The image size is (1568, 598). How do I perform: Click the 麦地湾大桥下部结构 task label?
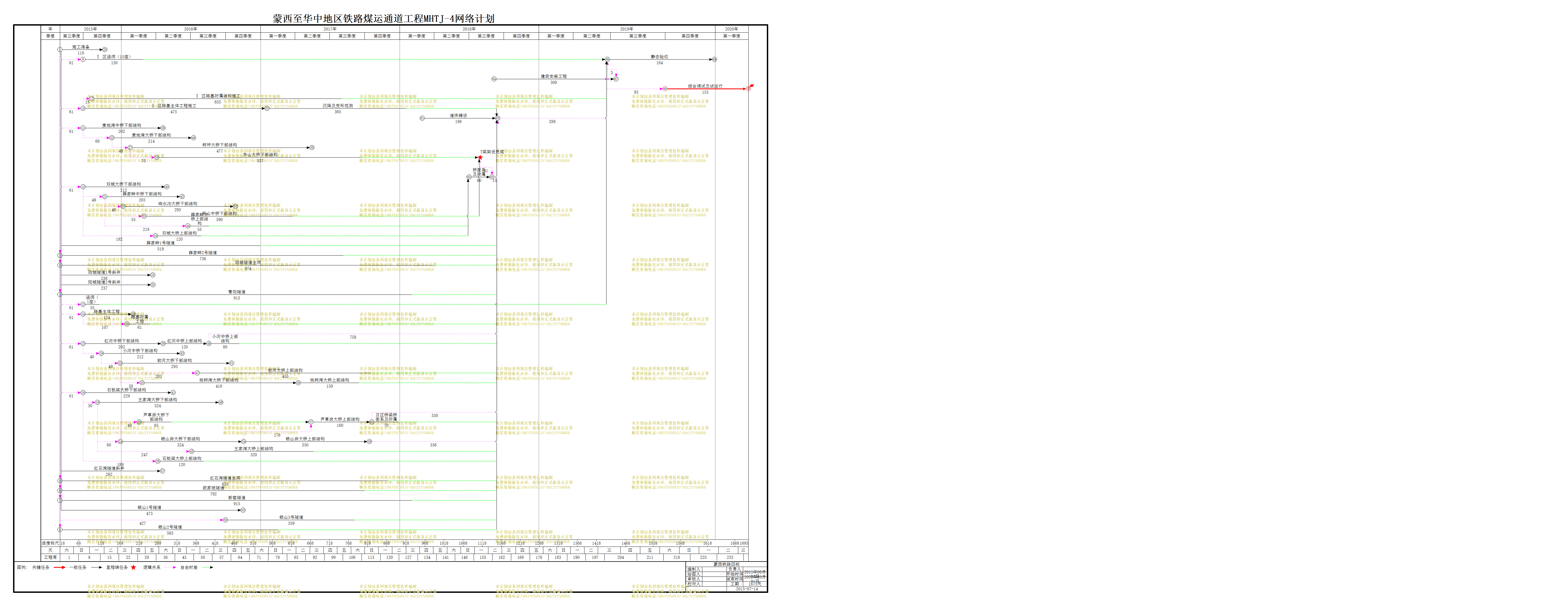(152, 135)
